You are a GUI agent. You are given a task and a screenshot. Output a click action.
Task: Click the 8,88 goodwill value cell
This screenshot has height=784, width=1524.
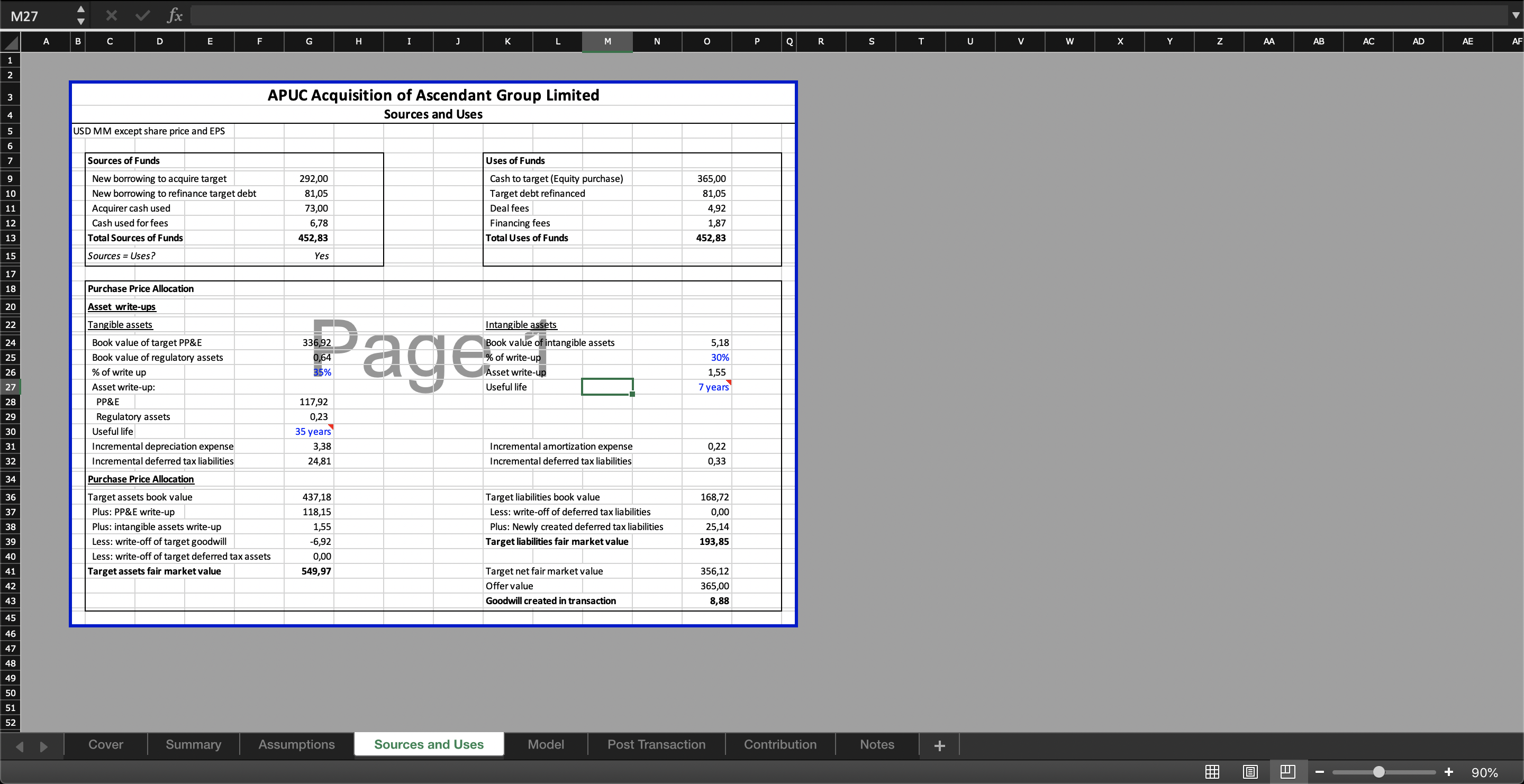click(707, 601)
